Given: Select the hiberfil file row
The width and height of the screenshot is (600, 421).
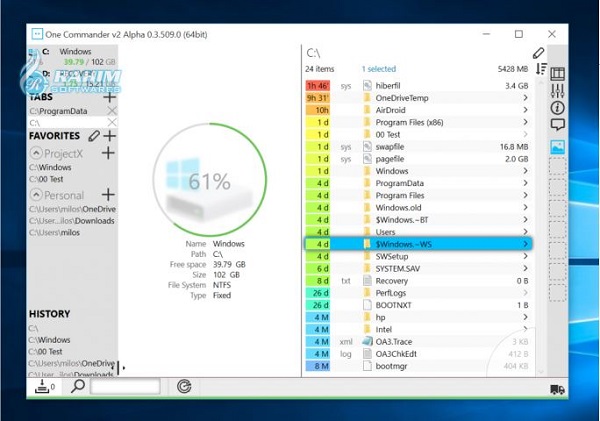Looking at the screenshot, I should click(417, 86).
